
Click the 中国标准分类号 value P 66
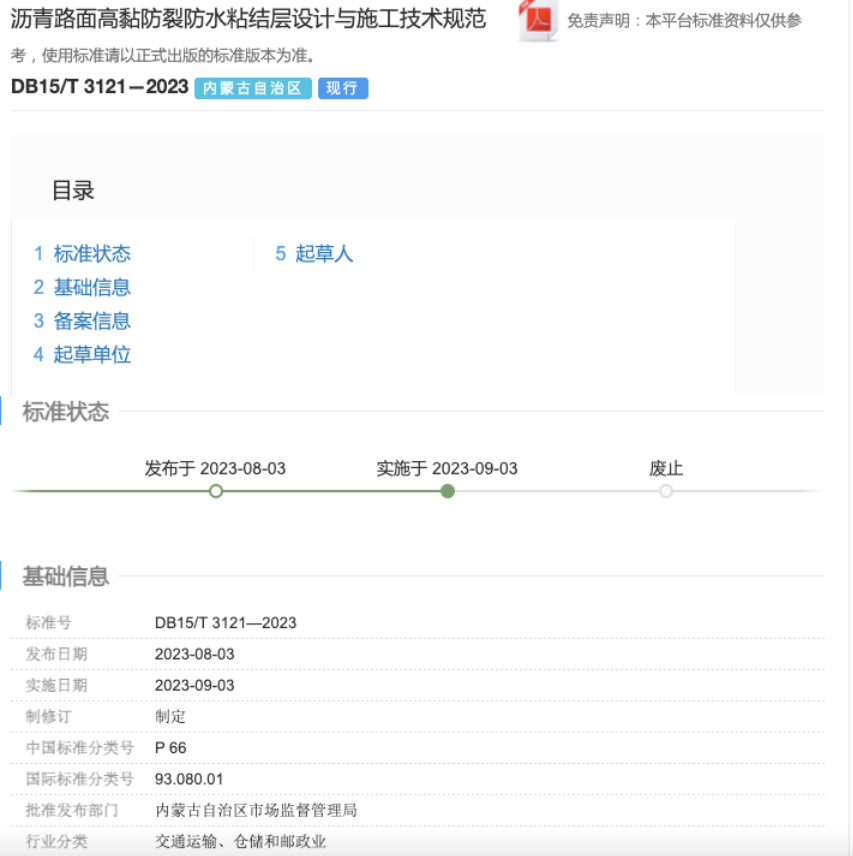pos(170,748)
